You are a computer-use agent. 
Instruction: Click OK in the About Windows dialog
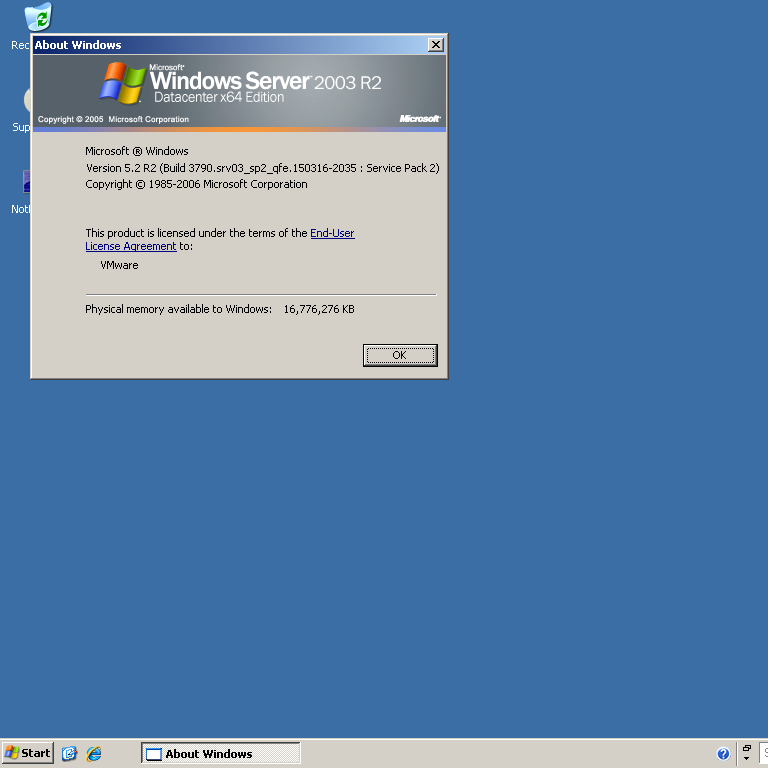pos(400,355)
